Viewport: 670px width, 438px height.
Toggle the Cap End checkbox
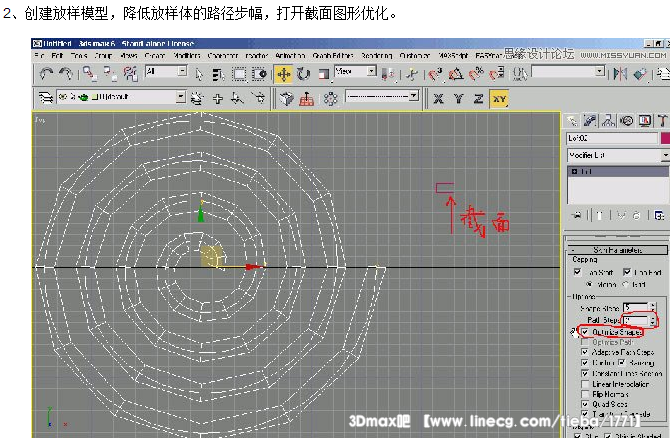[627, 272]
